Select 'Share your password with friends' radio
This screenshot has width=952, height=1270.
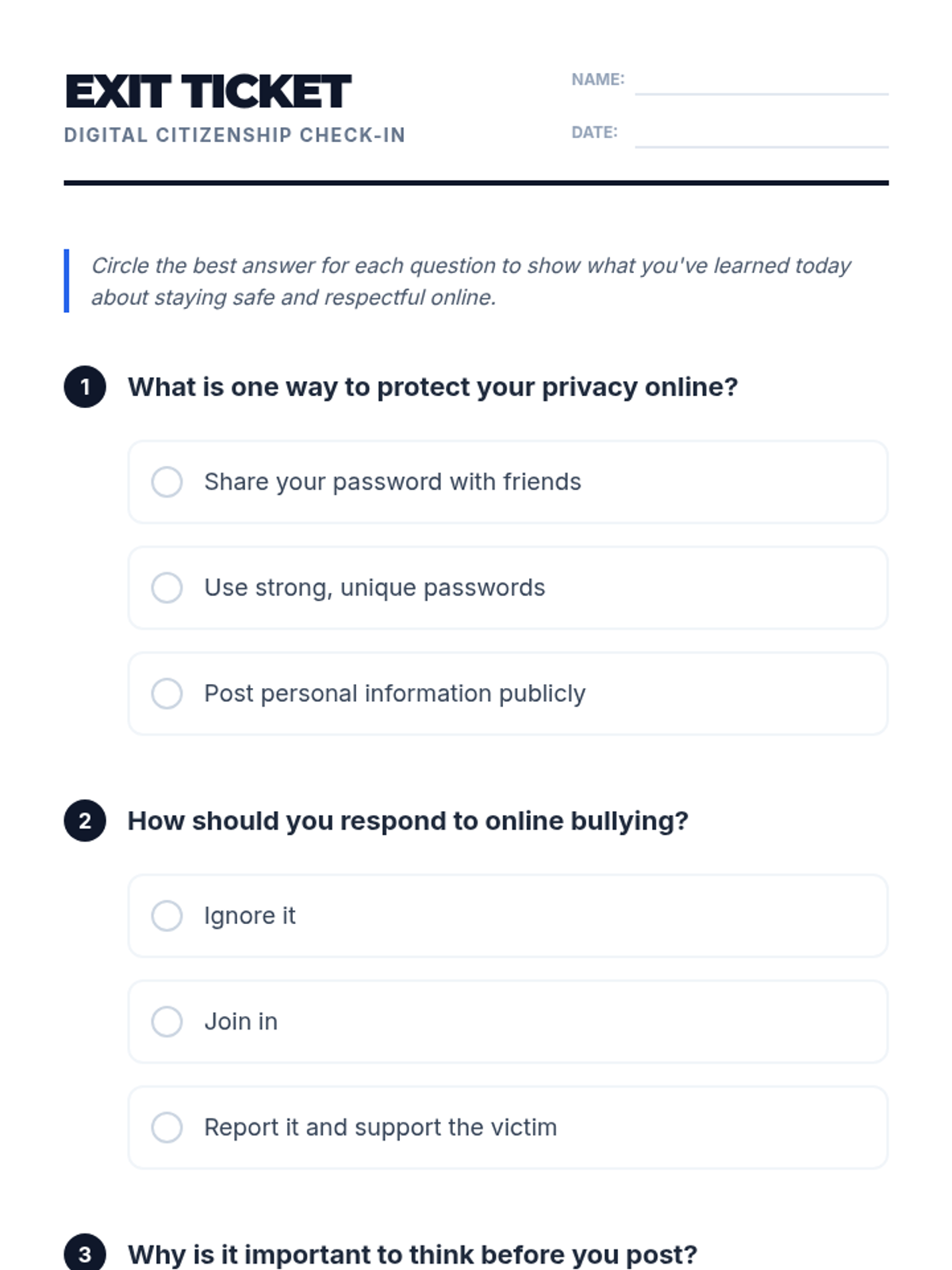click(167, 482)
